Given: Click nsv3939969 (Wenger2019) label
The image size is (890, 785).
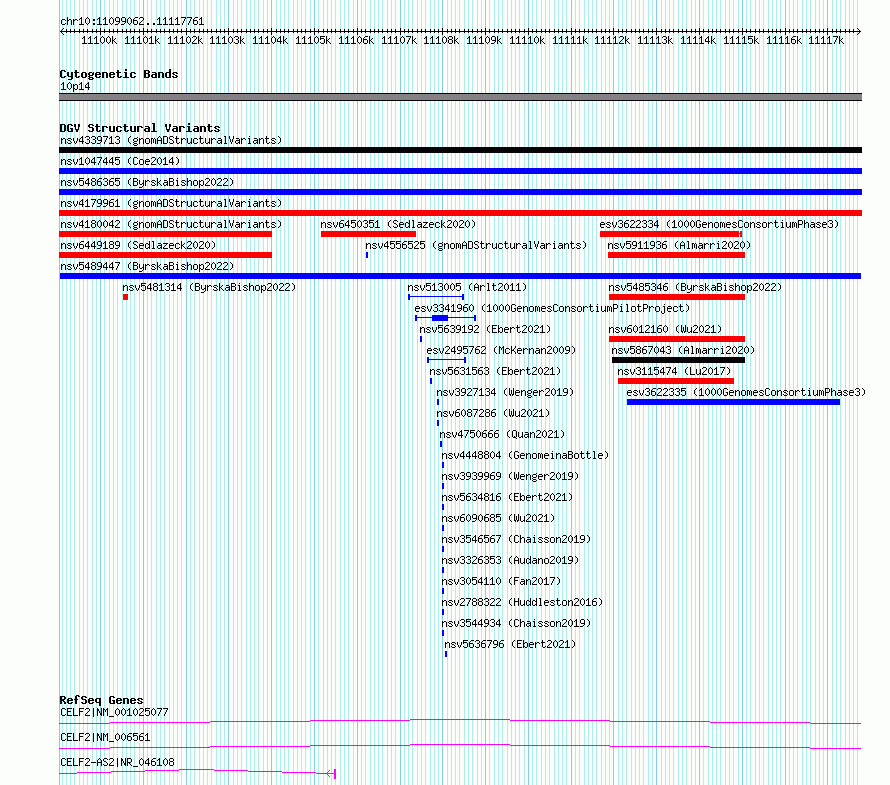Looking at the screenshot, I should click(x=510, y=476).
